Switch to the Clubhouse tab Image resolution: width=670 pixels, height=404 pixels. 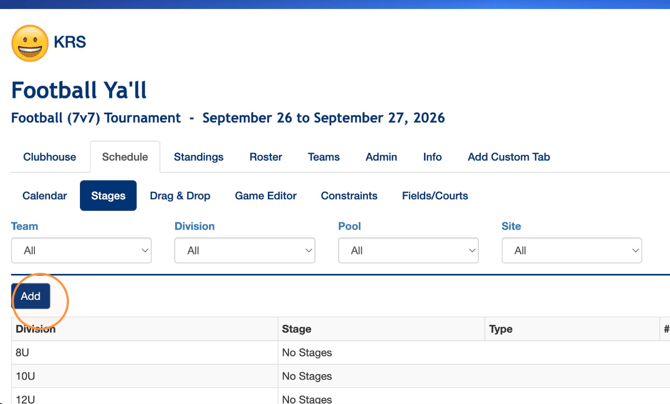click(x=50, y=157)
